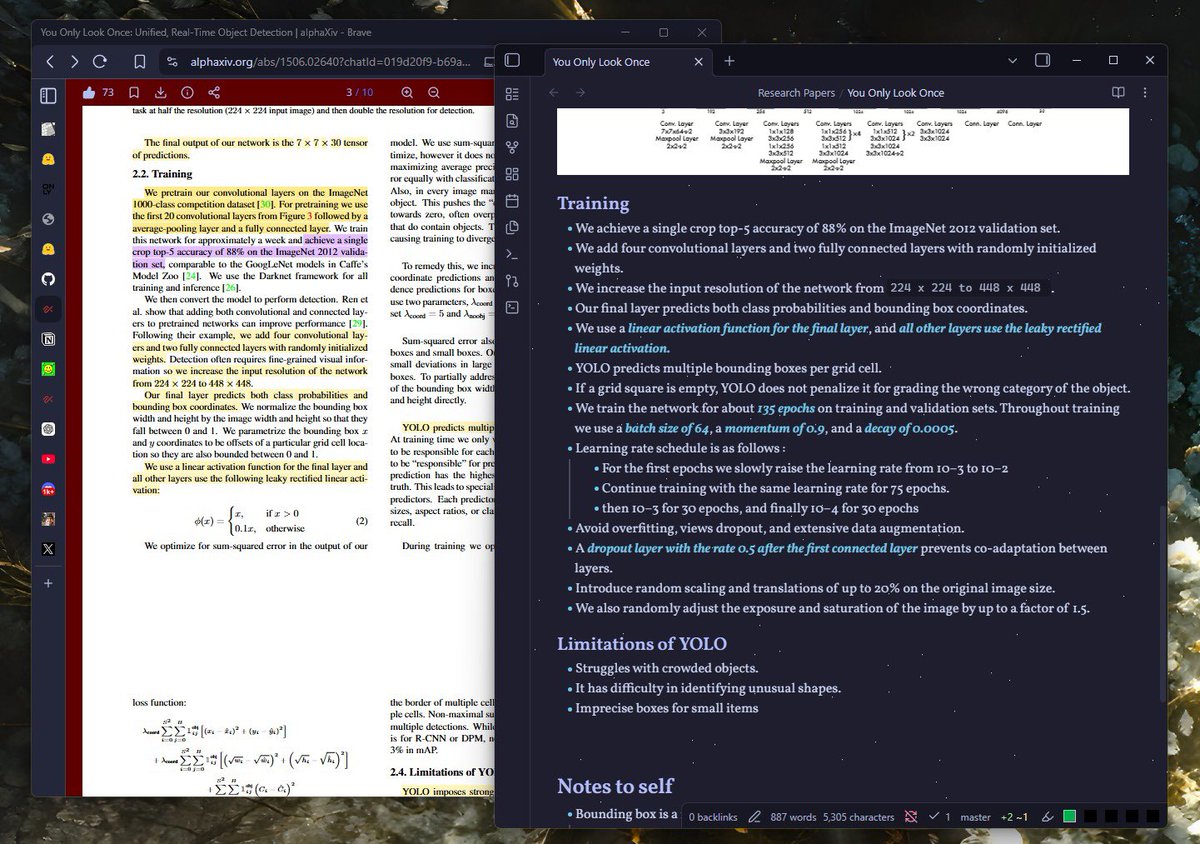Click the Limitations of YOLO heading

[x=642, y=643]
